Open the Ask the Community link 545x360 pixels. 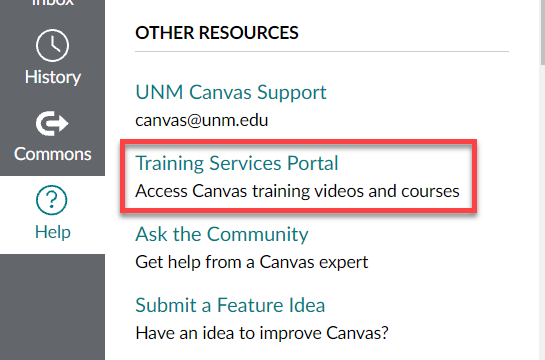pyautogui.click(x=222, y=234)
